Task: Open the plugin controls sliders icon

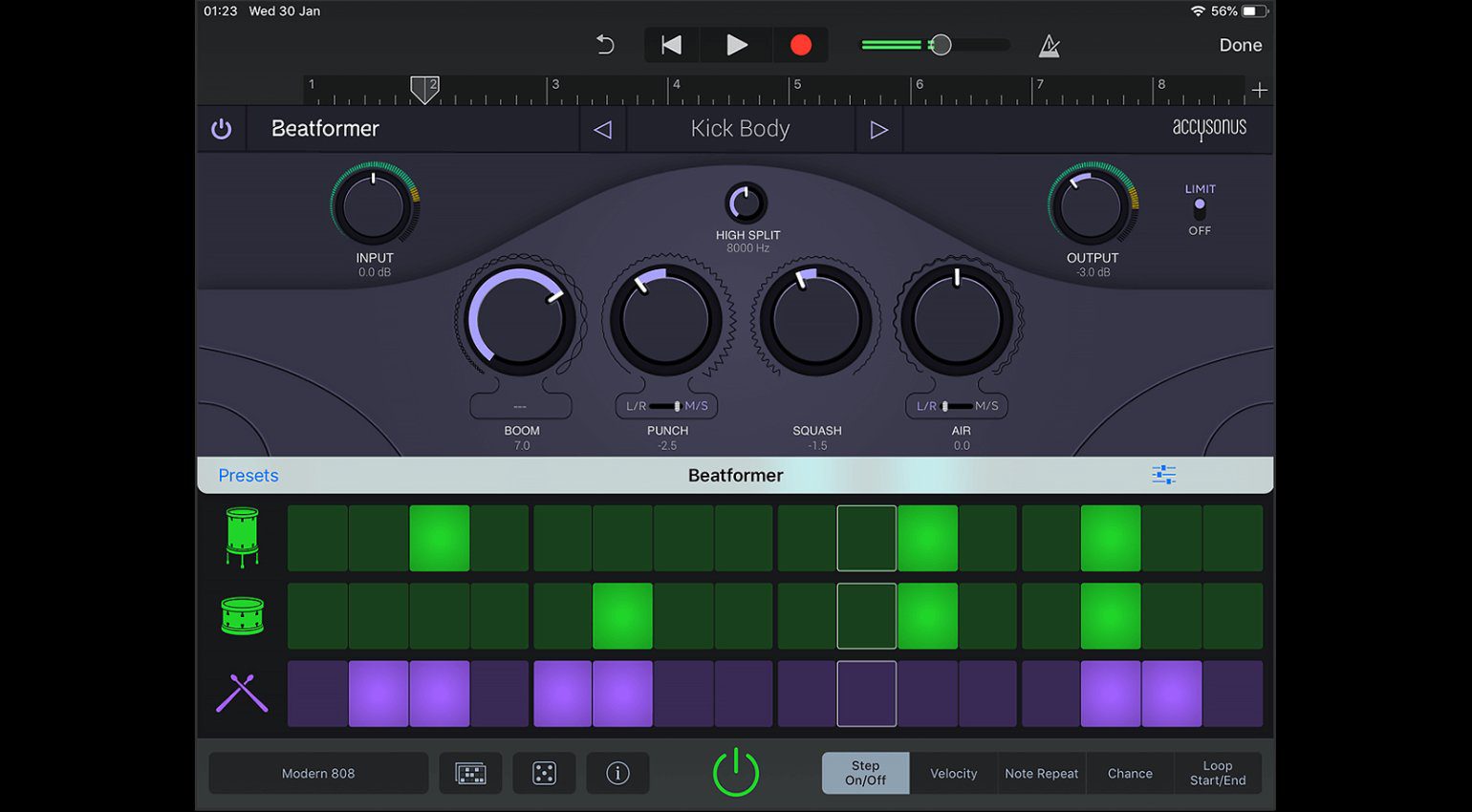Action: 1163,475
